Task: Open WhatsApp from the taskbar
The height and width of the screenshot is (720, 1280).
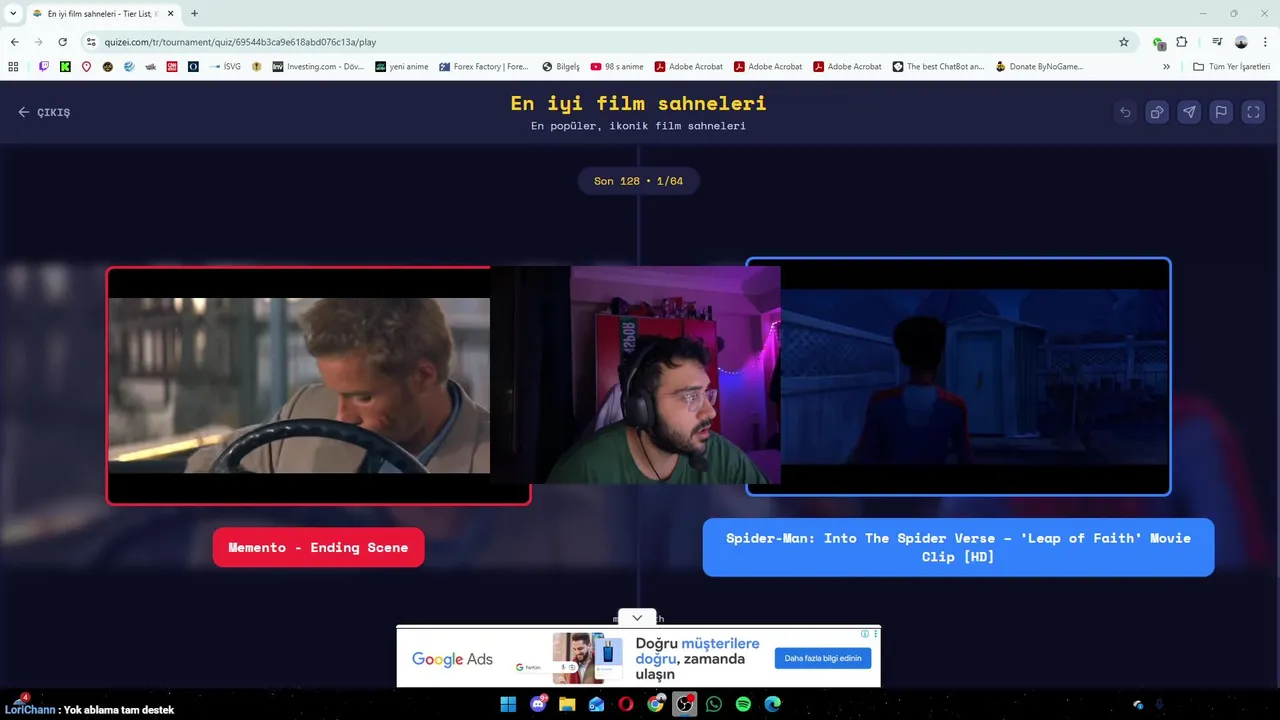Action: point(714,704)
